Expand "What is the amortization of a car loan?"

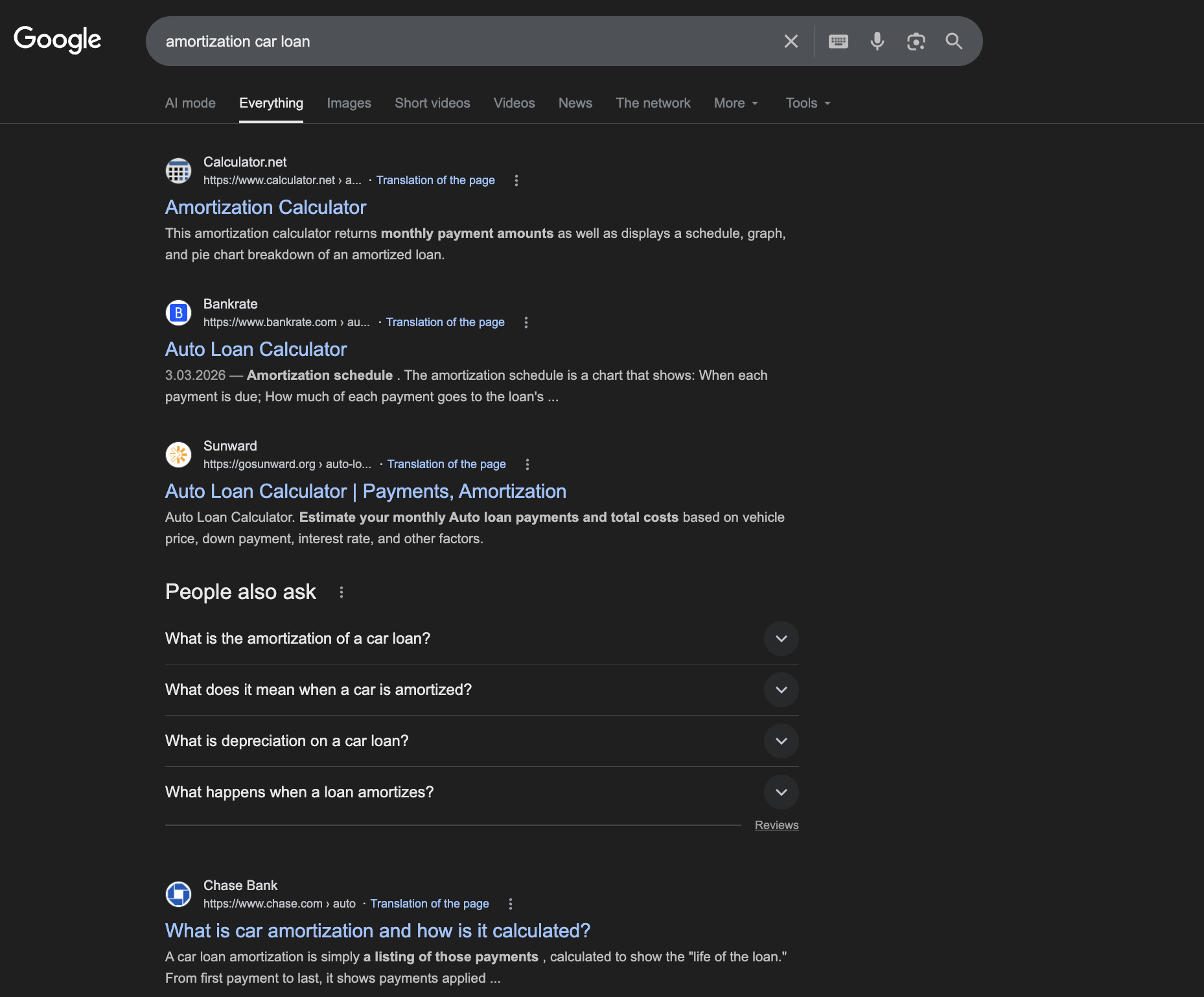coord(781,639)
